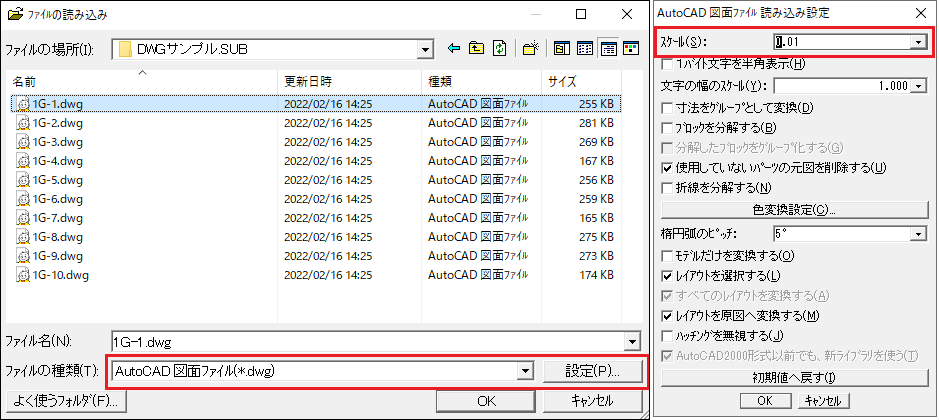Uncheck 使用していないパーツの元図を削除する

[x=667, y=167]
